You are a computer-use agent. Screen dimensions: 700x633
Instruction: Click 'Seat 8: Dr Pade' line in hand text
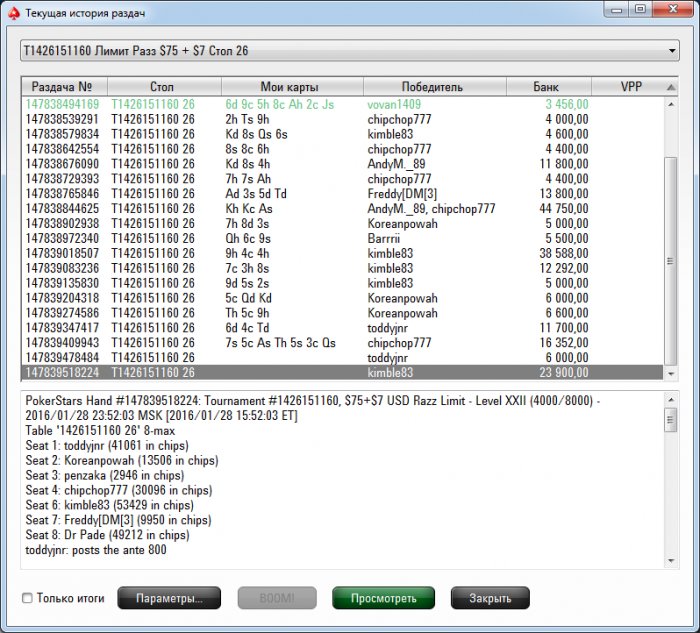point(108,535)
